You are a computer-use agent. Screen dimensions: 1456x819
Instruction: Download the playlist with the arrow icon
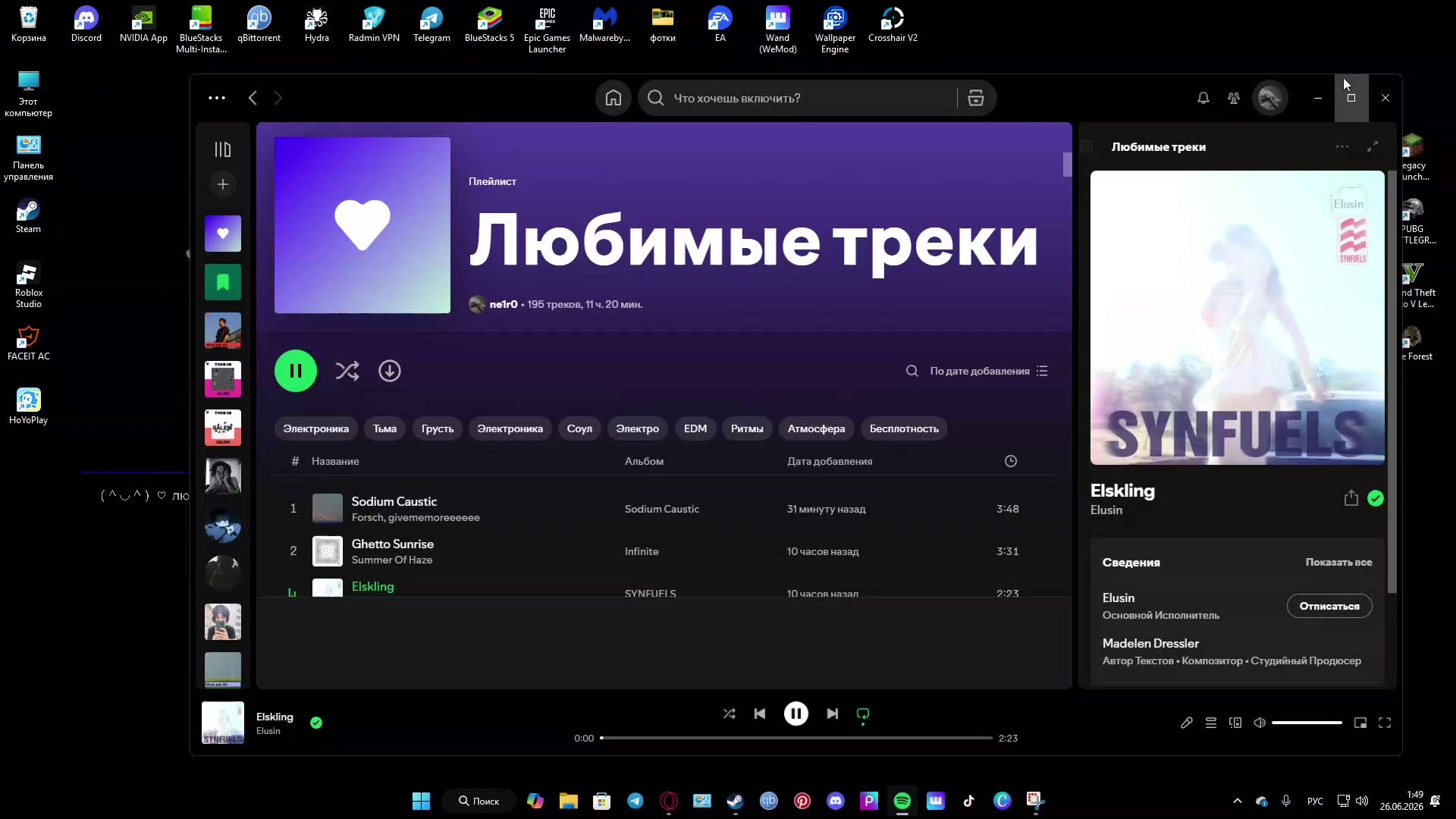click(x=390, y=371)
